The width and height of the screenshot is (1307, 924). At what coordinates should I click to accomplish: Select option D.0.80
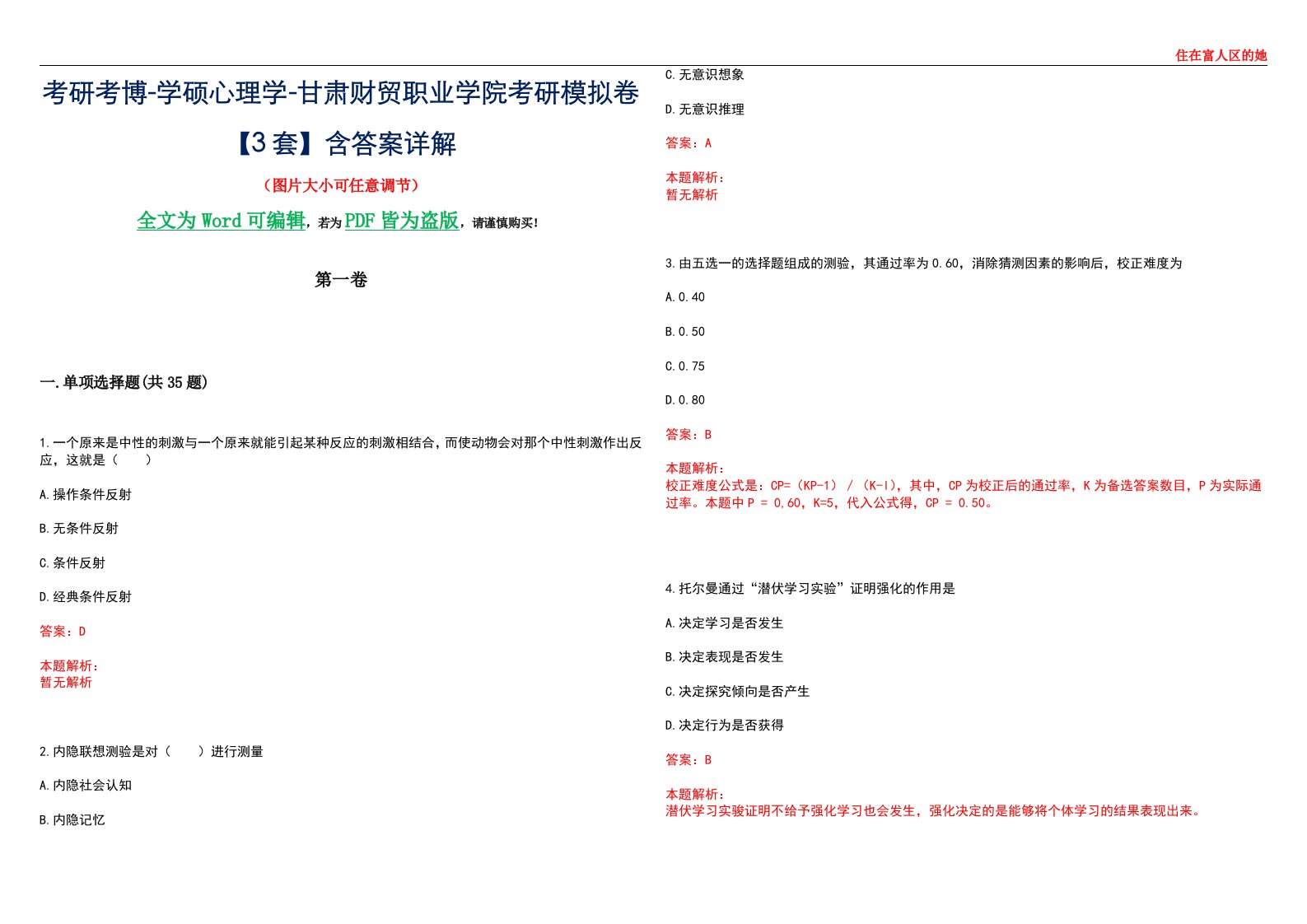tap(685, 400)
